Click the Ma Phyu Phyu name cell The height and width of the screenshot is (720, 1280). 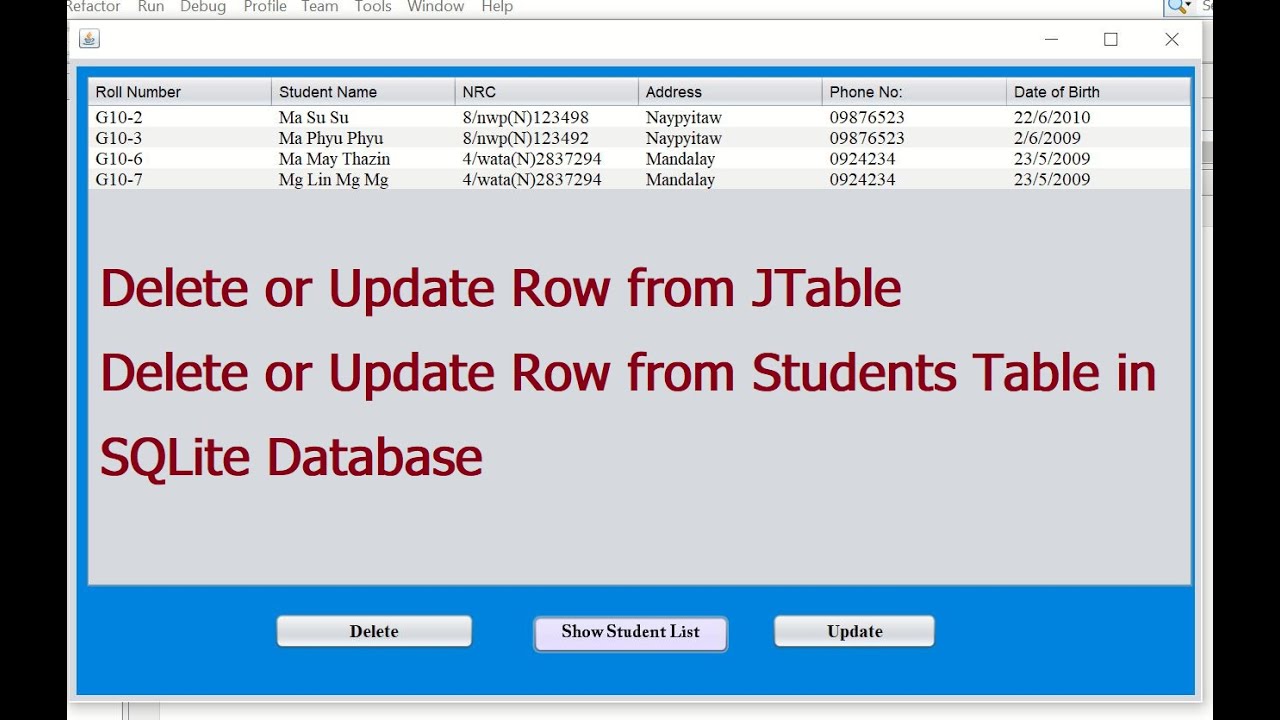tap(363, 138)
